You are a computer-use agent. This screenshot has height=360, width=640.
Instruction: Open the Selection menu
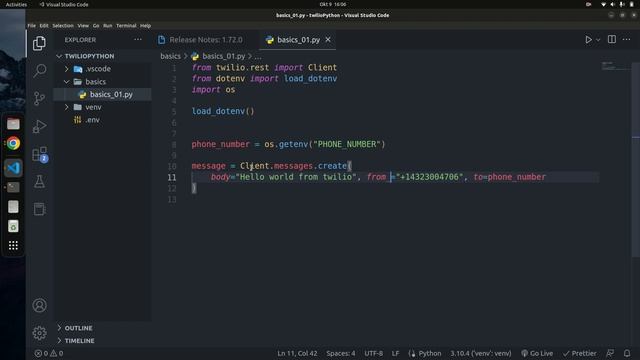[x=63, y=25]
